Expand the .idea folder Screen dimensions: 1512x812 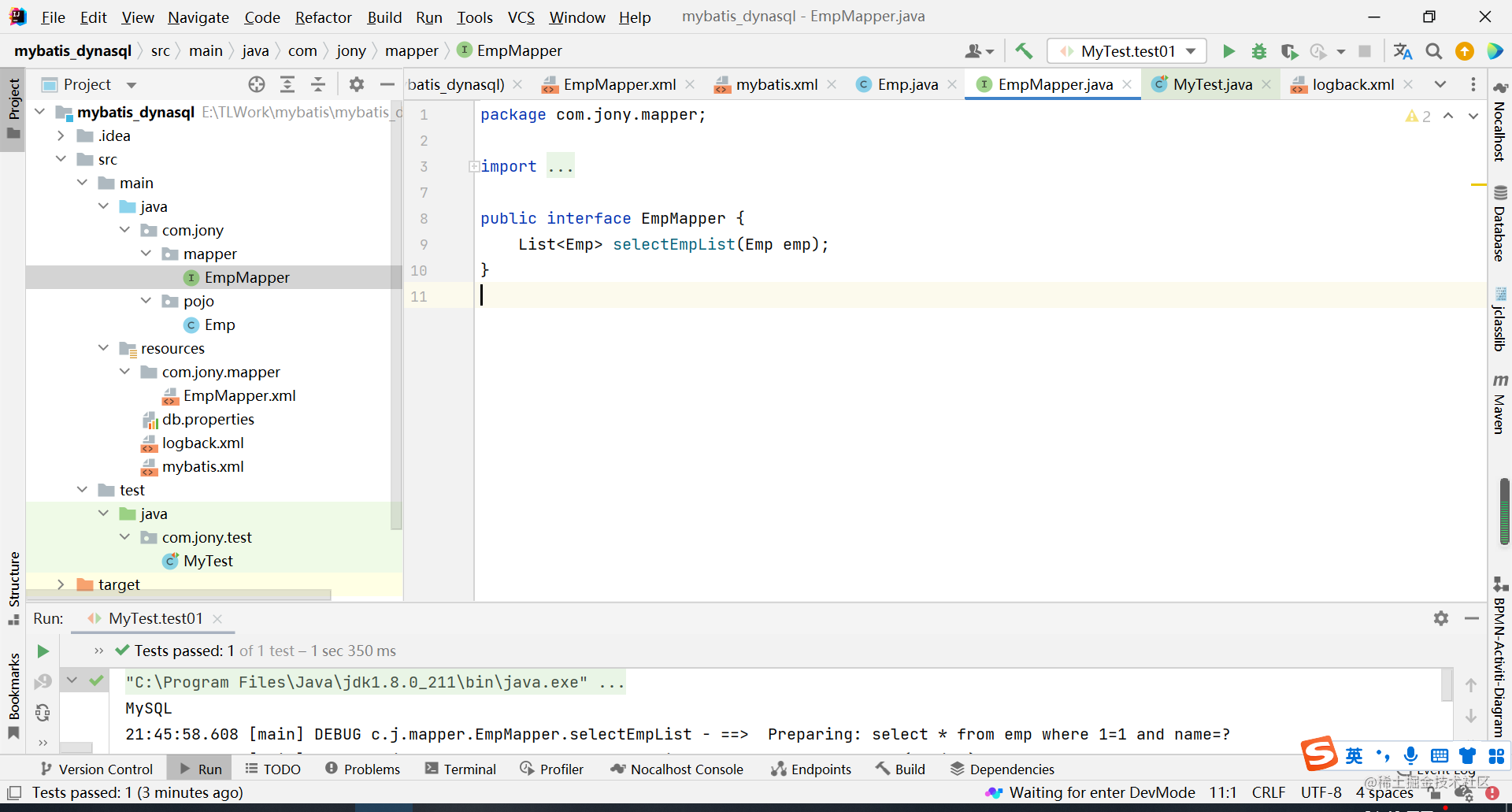[61, 135]
